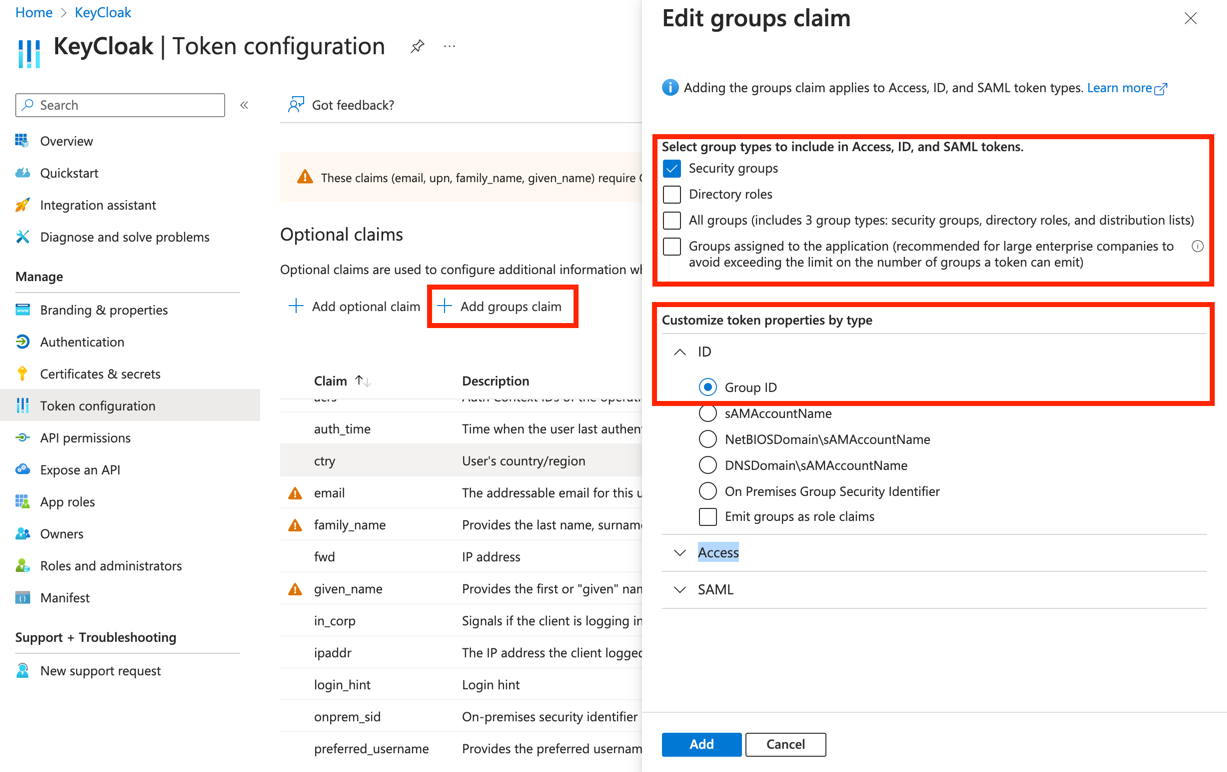Check Emit groups as role claims

pos(708,517)
